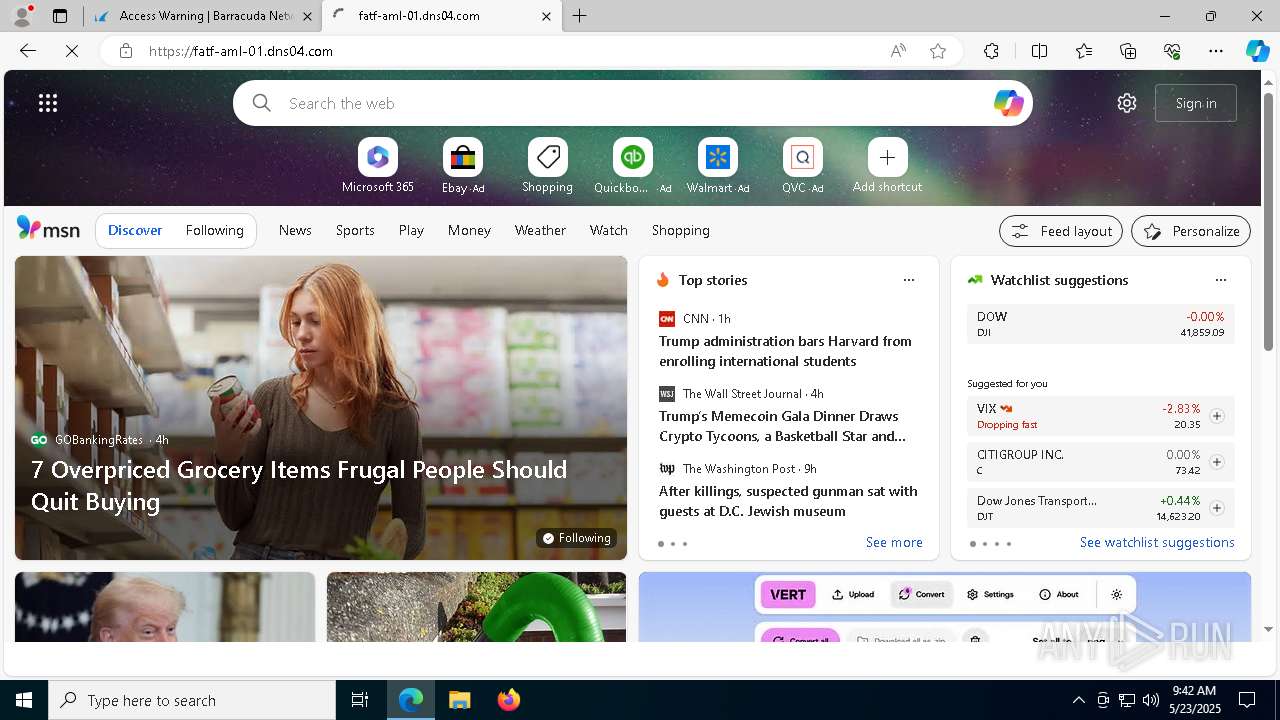Add CITIGROUP INC. to watchlist
Screen dimensions: 1280x720
pyautogui.click(x=1217, y=462)
